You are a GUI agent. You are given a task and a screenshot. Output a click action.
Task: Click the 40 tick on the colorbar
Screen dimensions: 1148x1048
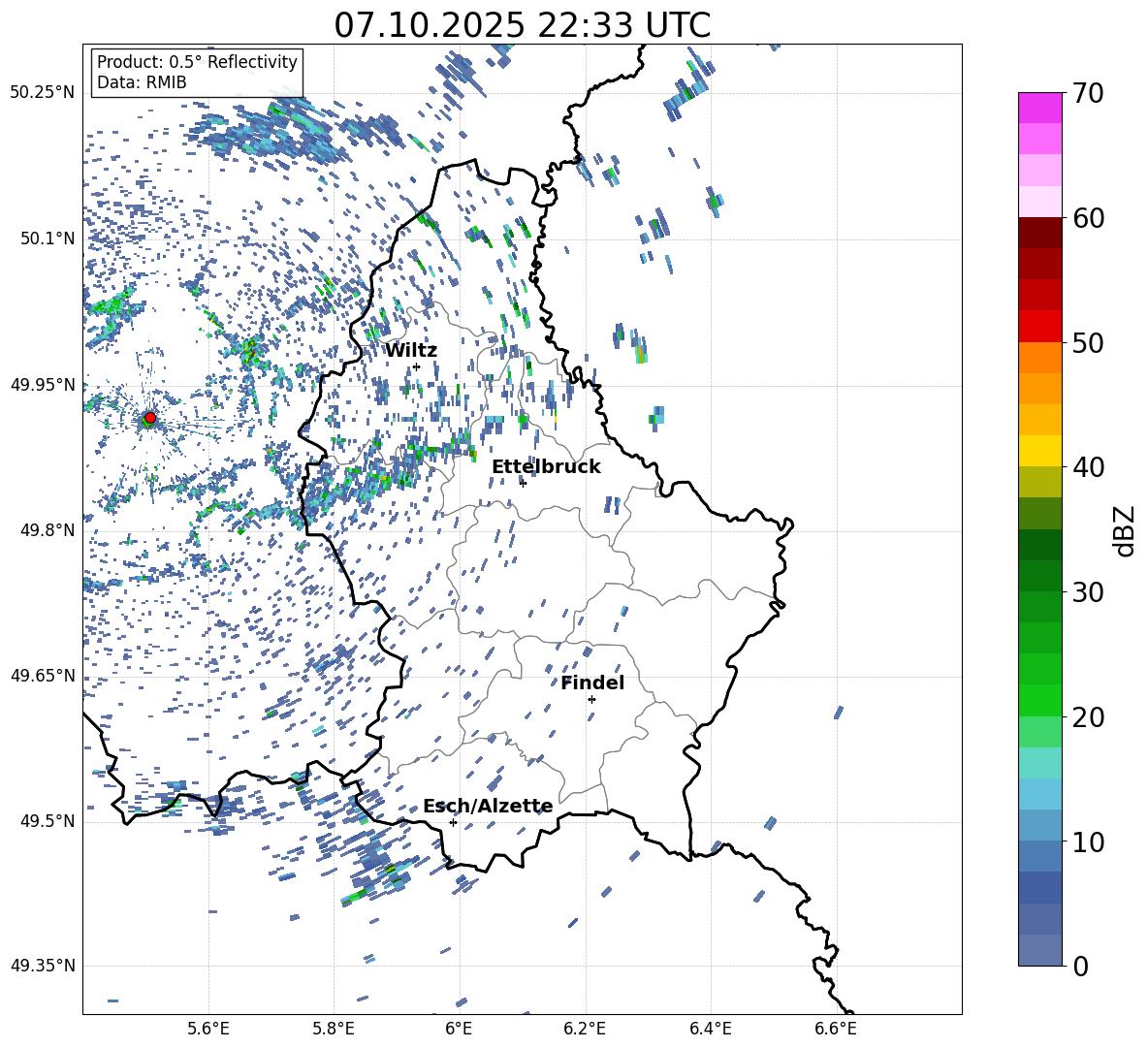point(1088,467)
